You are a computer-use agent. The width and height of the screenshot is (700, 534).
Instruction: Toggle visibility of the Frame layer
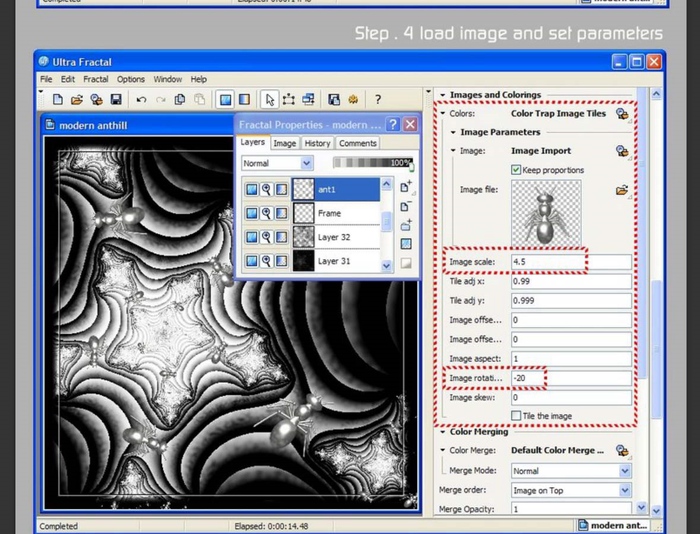pos(252,213)
